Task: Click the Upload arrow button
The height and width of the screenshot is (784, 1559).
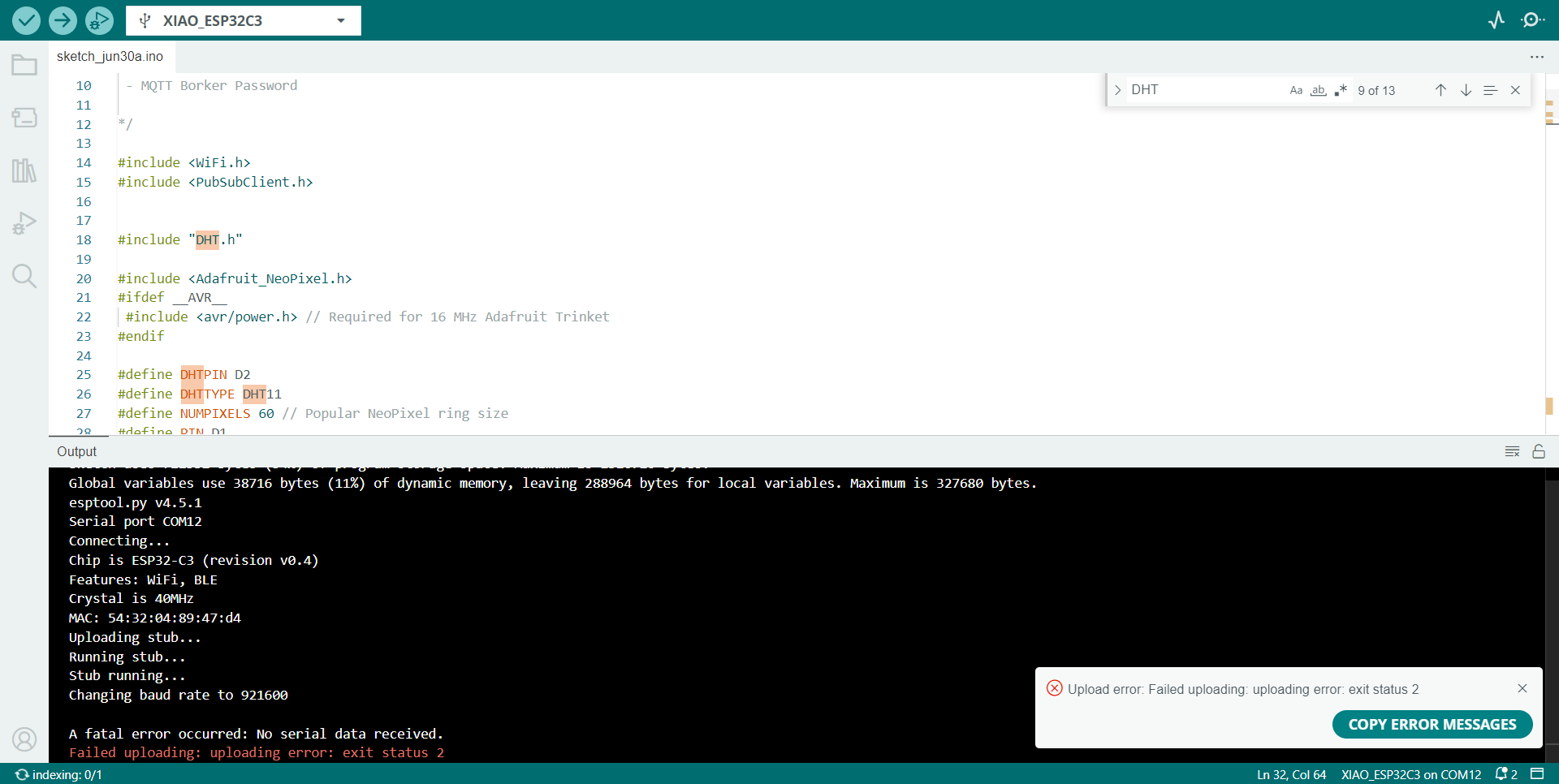Action: 63,20
